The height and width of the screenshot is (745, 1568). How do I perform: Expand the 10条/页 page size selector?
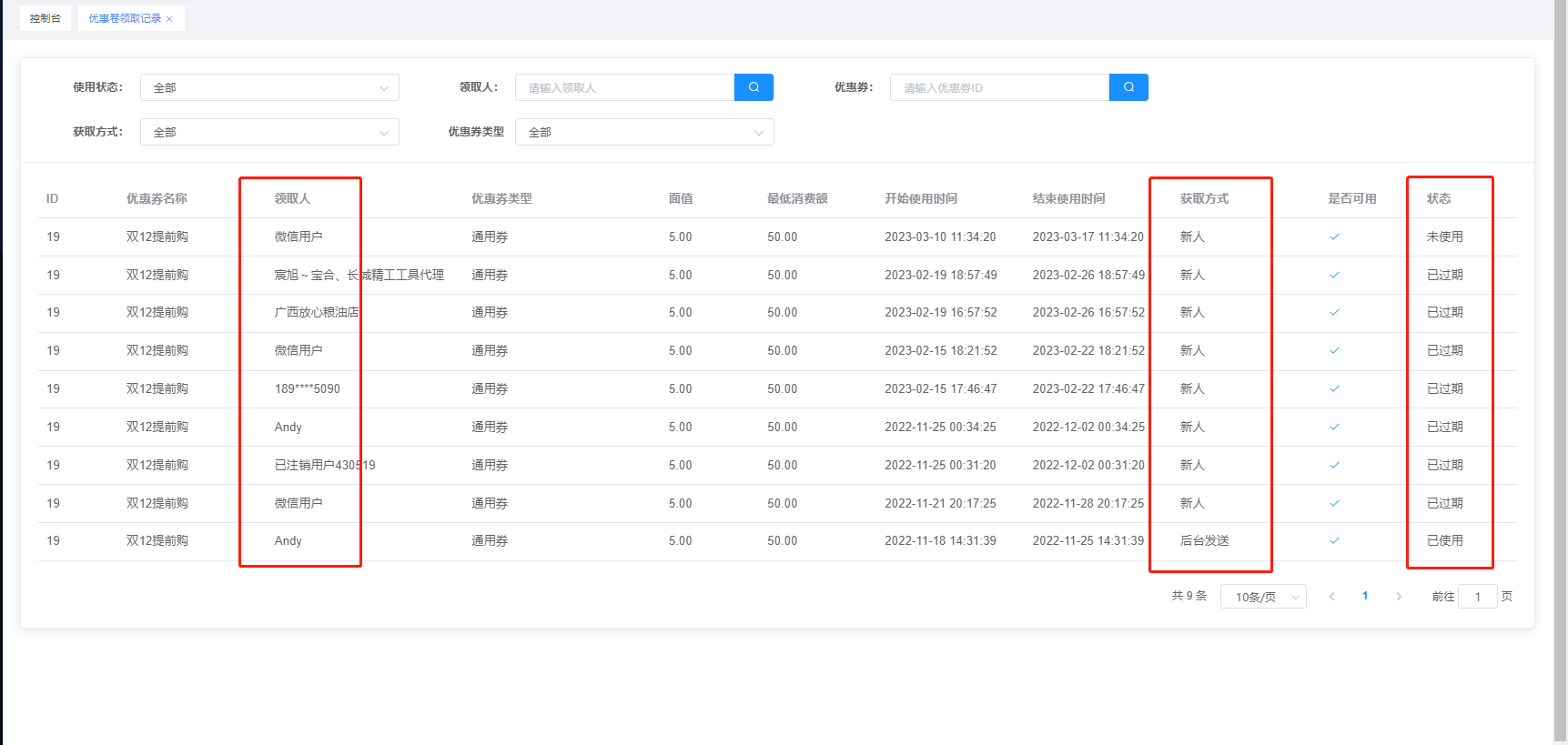point(1263,597)
